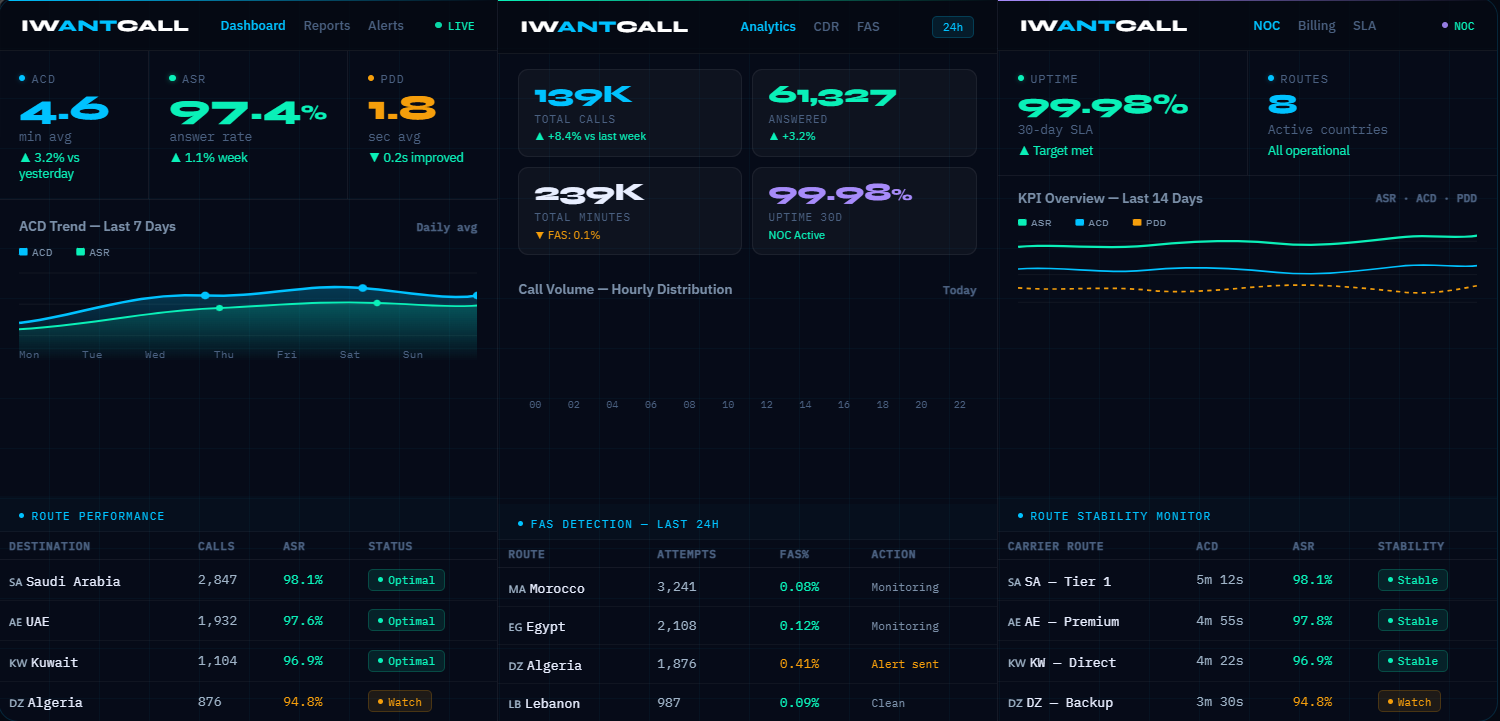Switch to the Reports tab
Screen dimensions: 1500x721
click(326, 26)
